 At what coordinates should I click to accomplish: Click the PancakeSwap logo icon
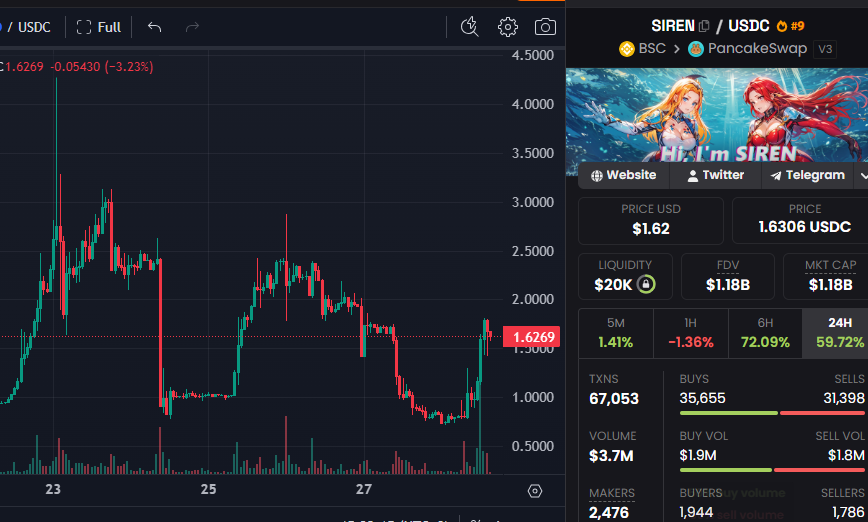pyautogui.click(x=696, y=49)
